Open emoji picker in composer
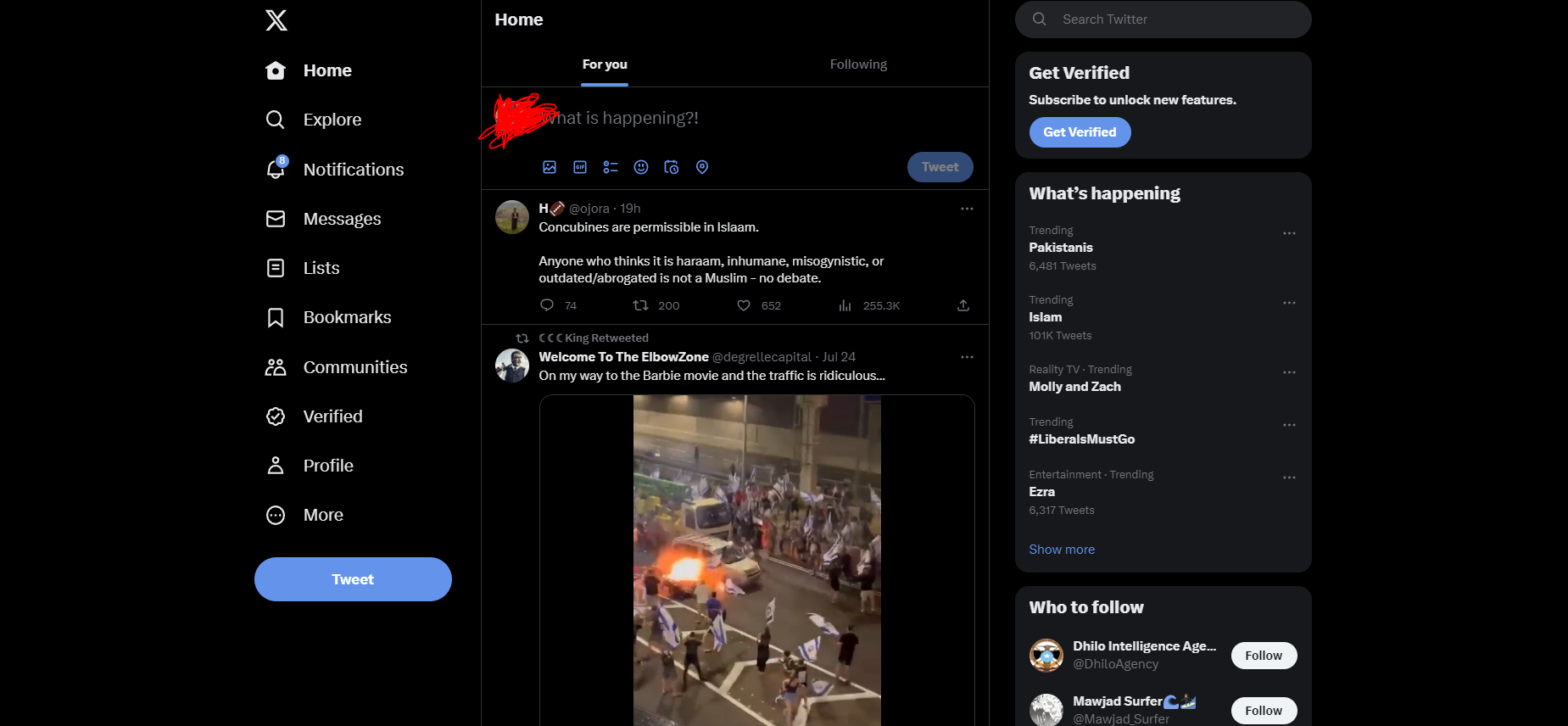Image resolution: width=1568 pixels, height=726 pixels. point(641,167)
